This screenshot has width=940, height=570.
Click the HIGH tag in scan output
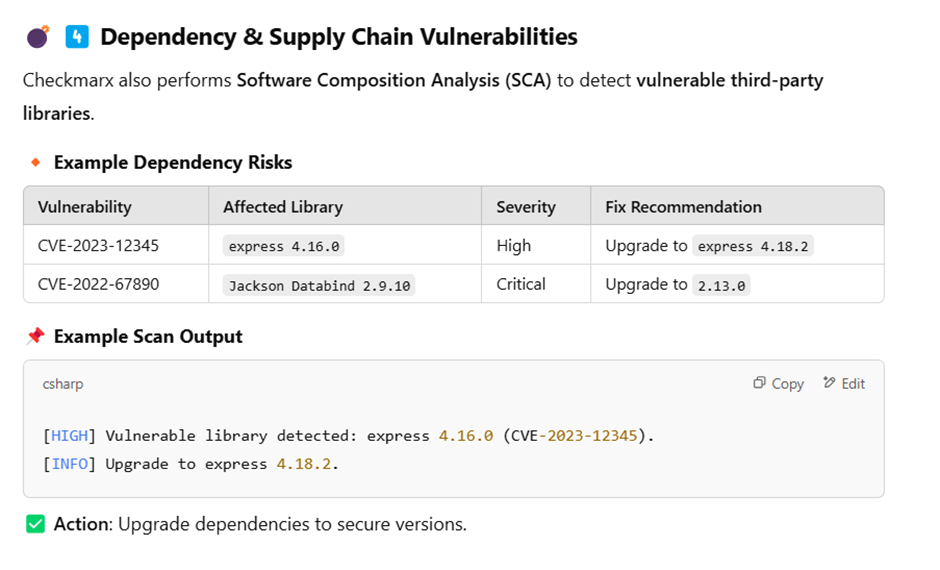click(x=70, y=436)
